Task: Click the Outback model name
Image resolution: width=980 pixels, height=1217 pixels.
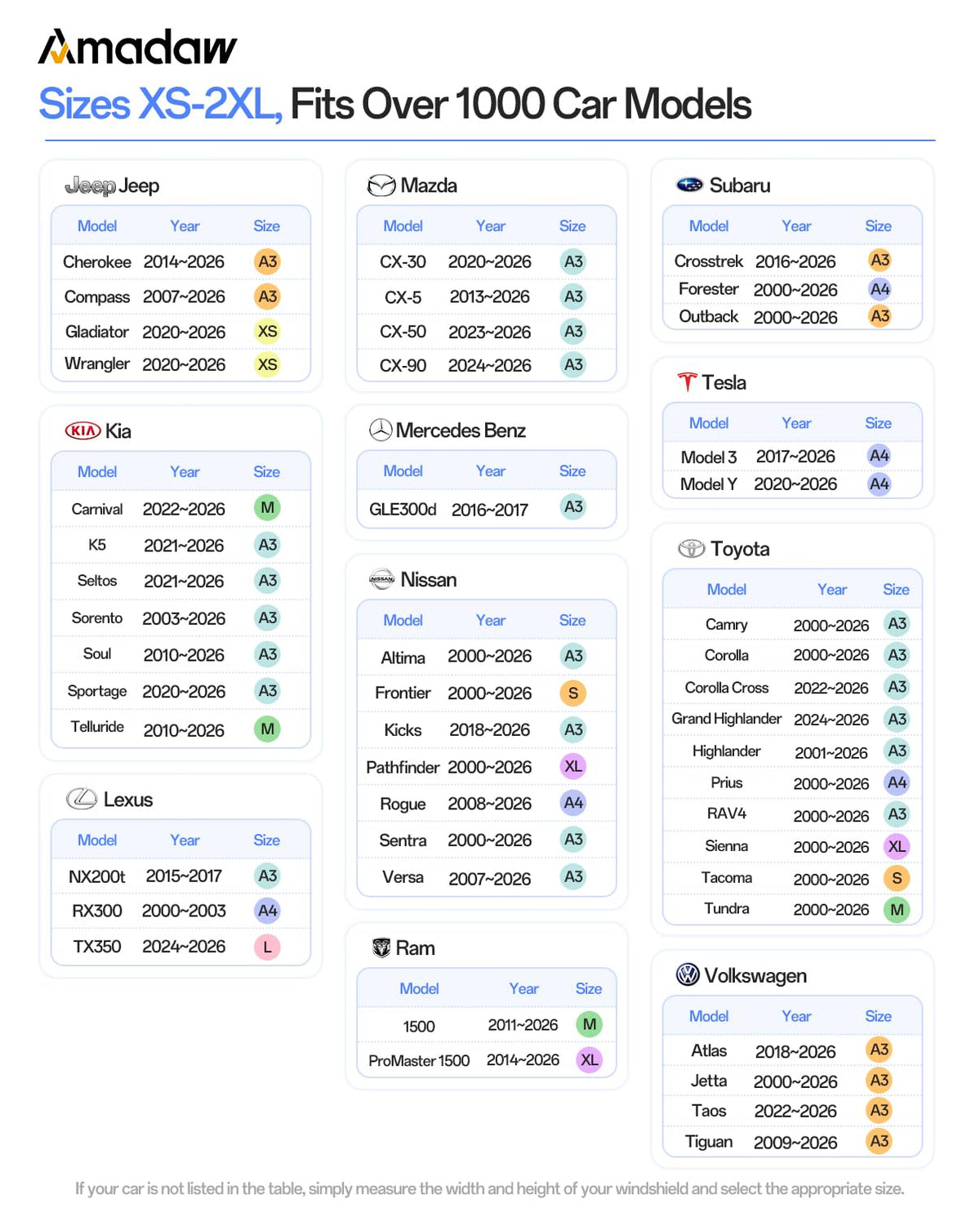Action: coord(708,316)
